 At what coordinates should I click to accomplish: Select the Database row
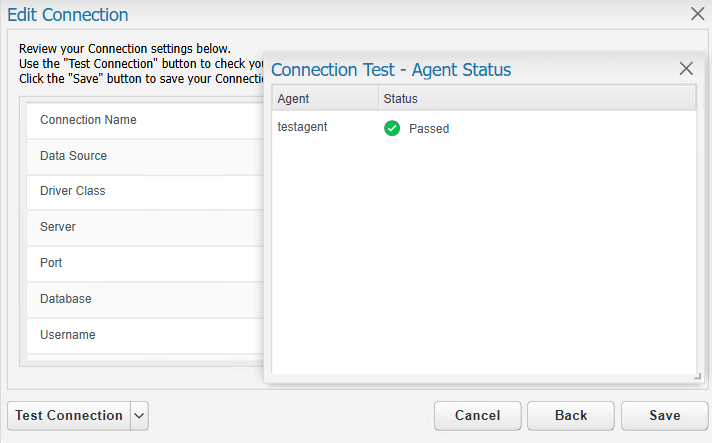tap(145, 299)
